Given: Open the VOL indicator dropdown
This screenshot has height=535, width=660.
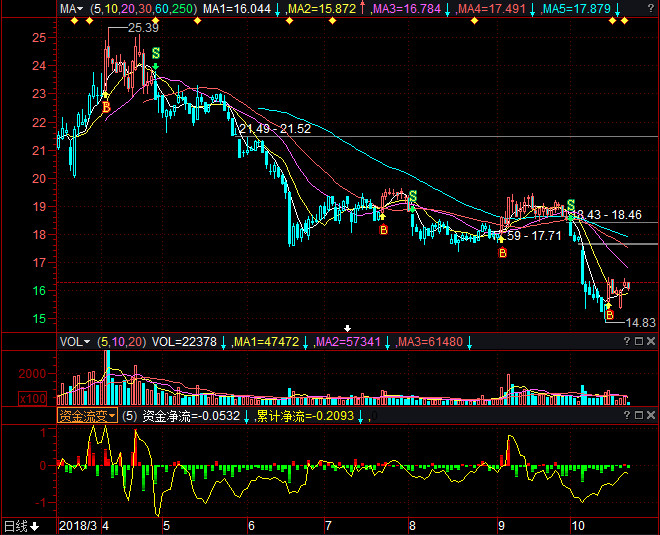Looking at the screenshot, I should click(x=75, y=342).
